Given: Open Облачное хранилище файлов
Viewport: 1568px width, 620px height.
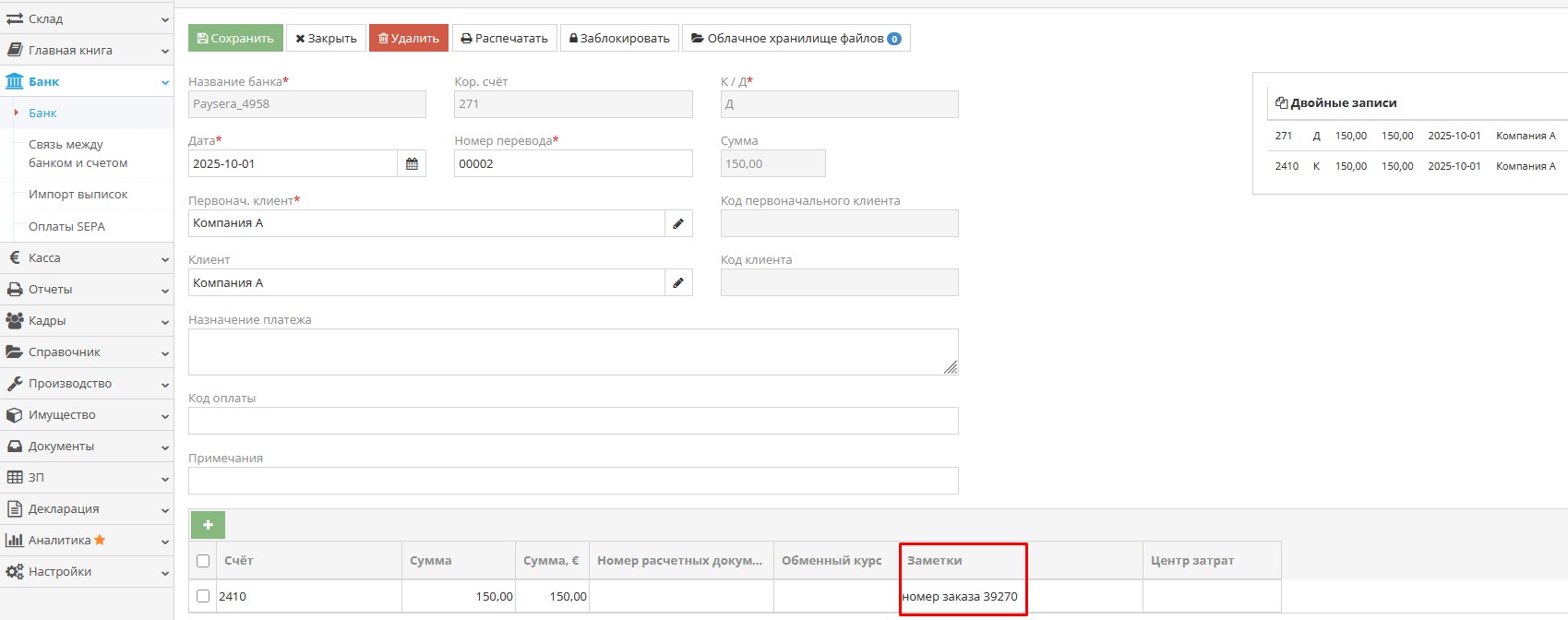Looking at the screenshot, I should tap(796, 39).
